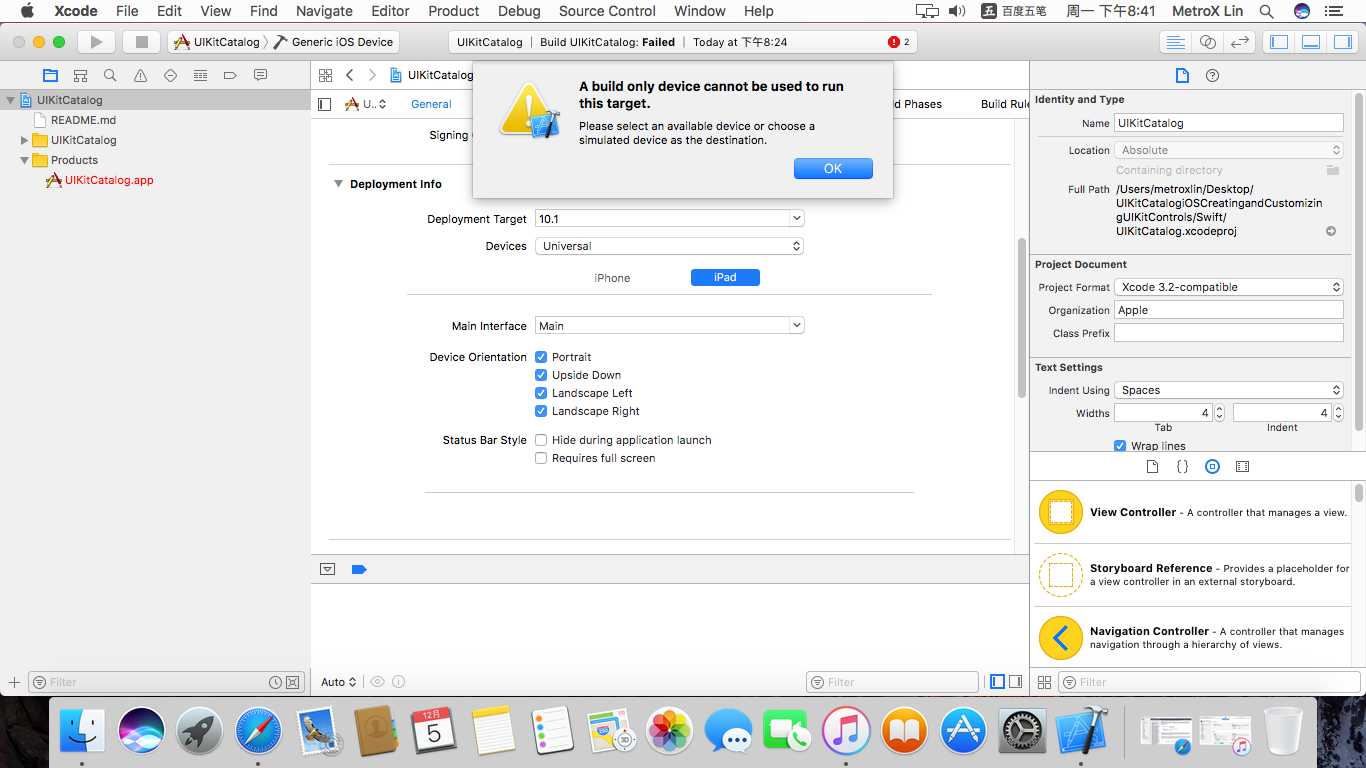Toggle the Upside Down checkbox
Viewport: 1366px width, 768px height.
coord(541,375)
